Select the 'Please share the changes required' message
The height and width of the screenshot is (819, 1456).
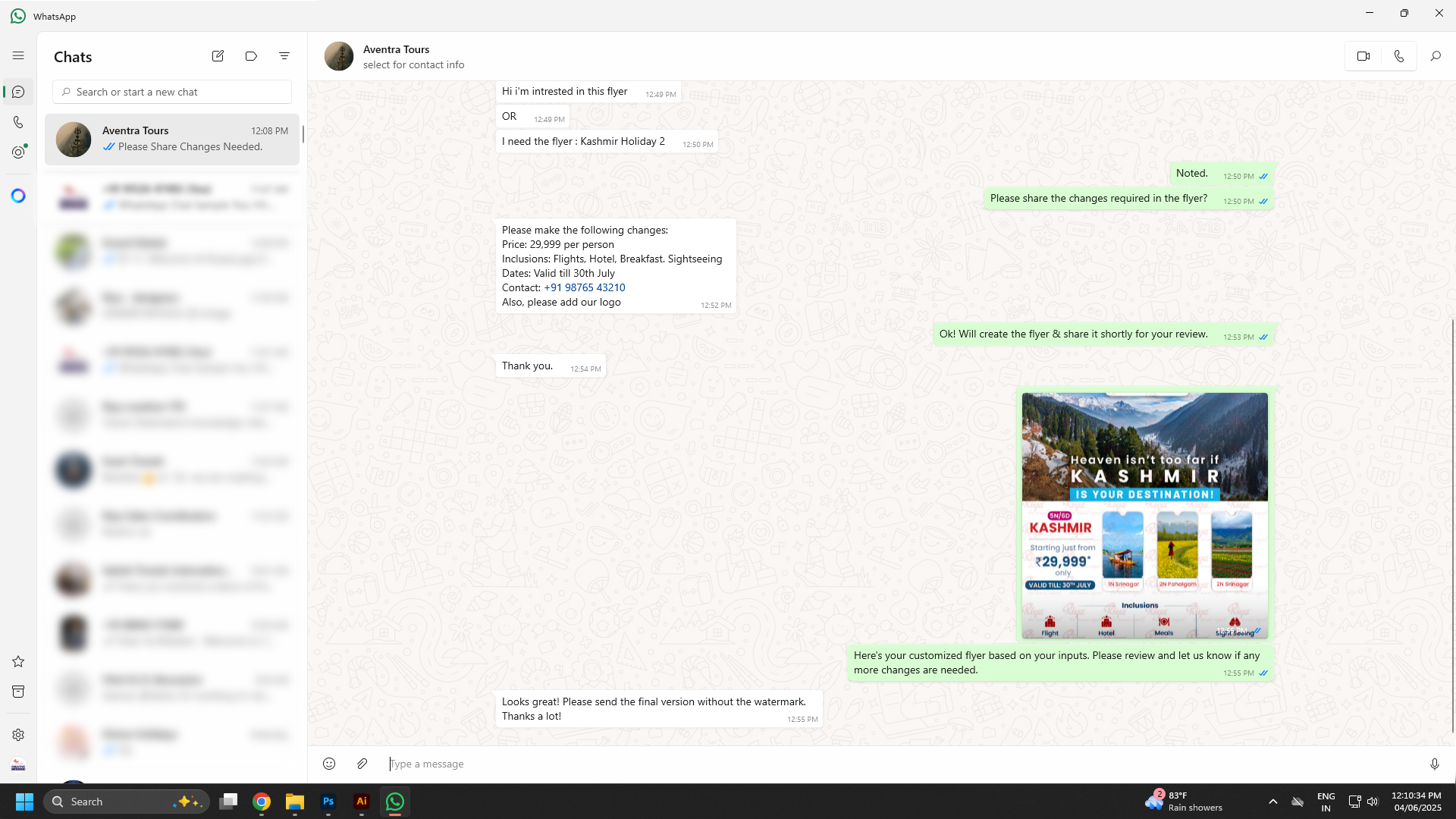[x=1128, y=199]
